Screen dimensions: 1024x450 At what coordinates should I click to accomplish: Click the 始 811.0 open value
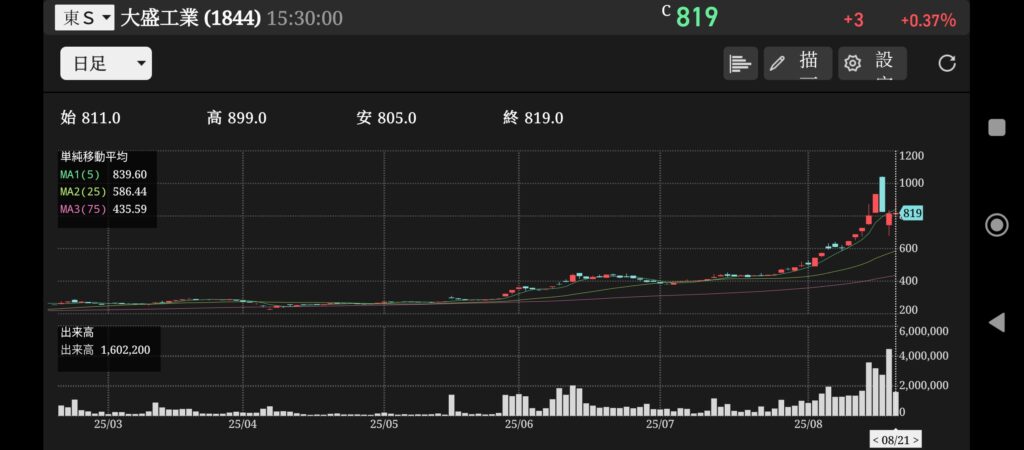click(90, 118)
